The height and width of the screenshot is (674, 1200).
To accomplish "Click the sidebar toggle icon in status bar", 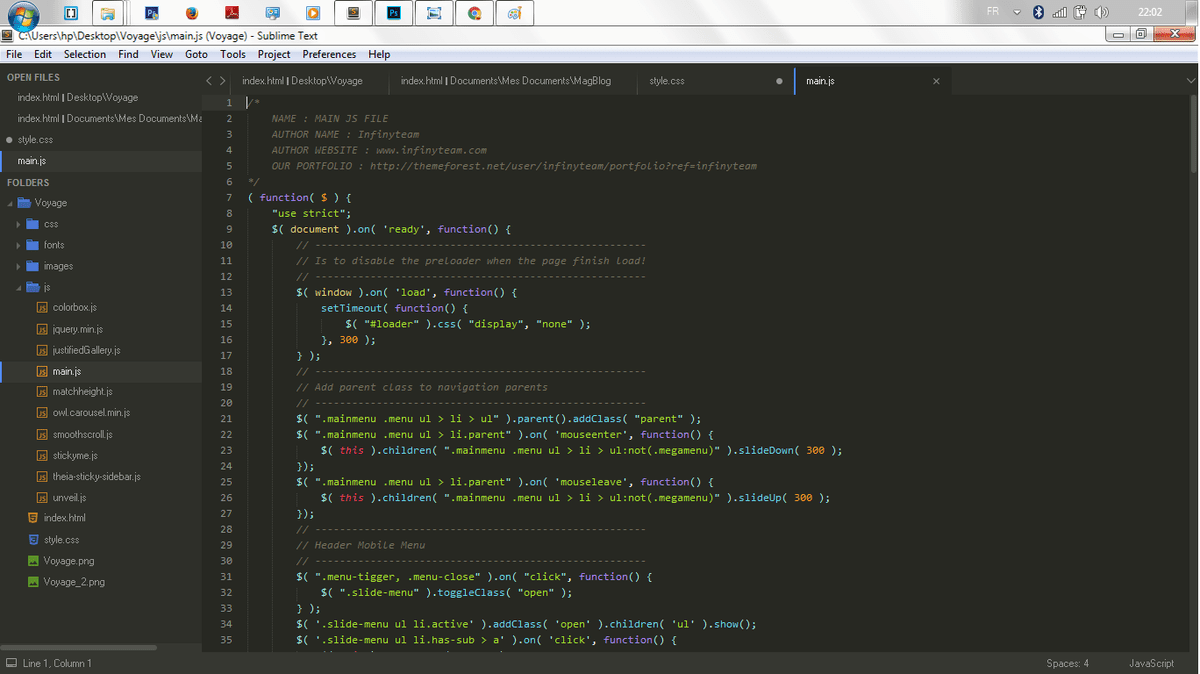I will [11, 663].
